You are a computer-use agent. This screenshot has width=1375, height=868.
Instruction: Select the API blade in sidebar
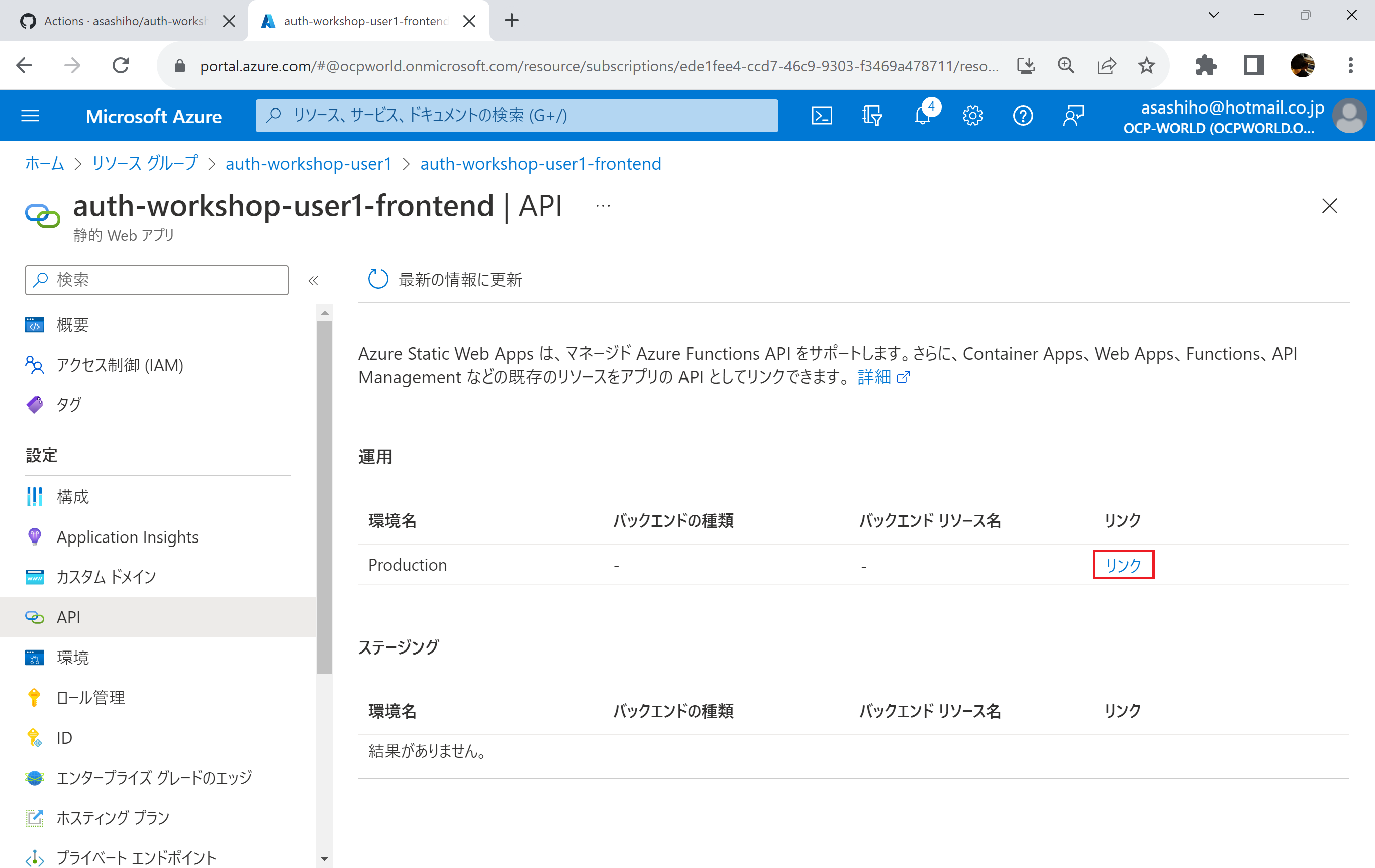67,617
